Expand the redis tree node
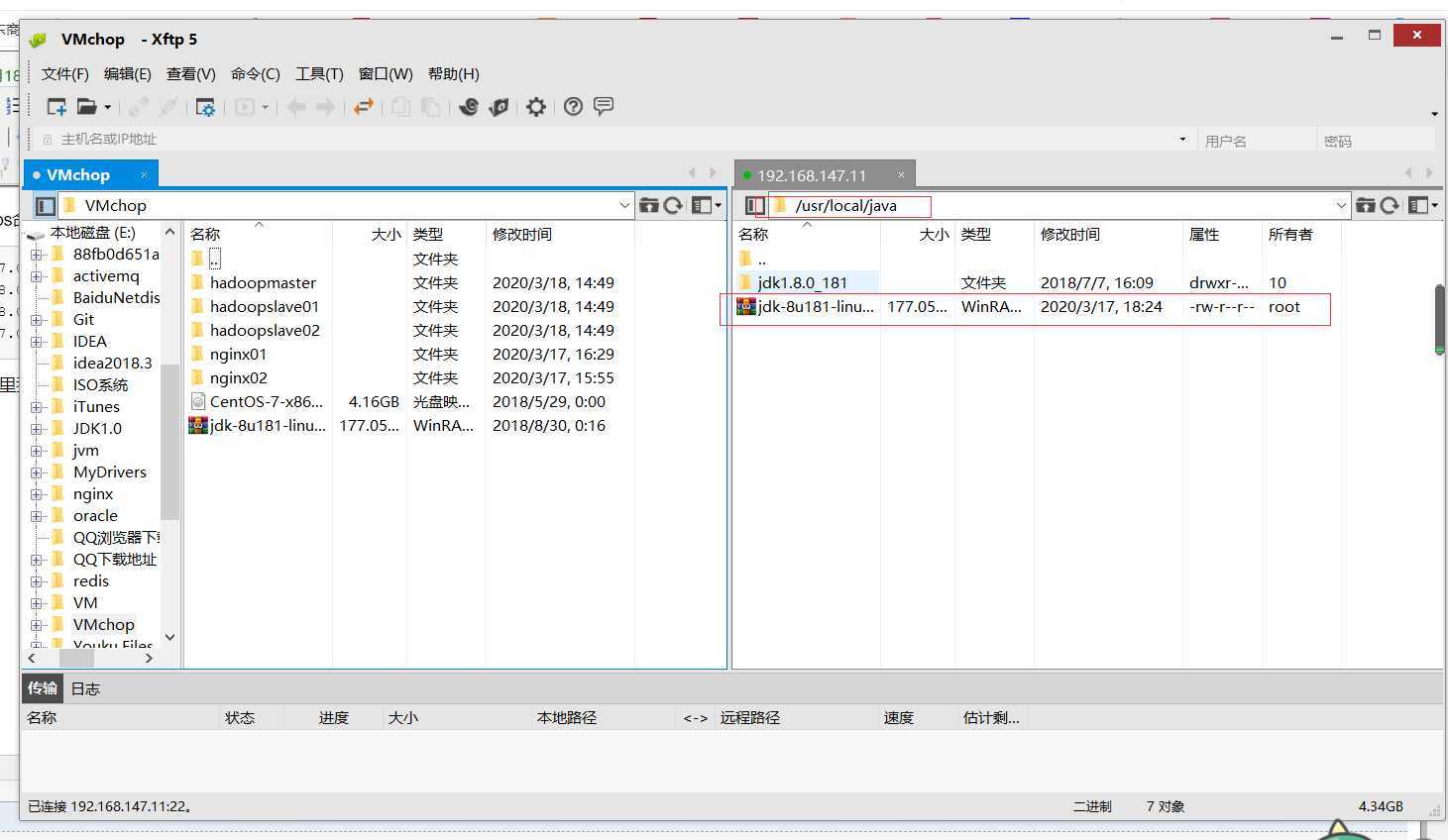The height and width of the screenshot is (840, 1448). tap(36, 581)
